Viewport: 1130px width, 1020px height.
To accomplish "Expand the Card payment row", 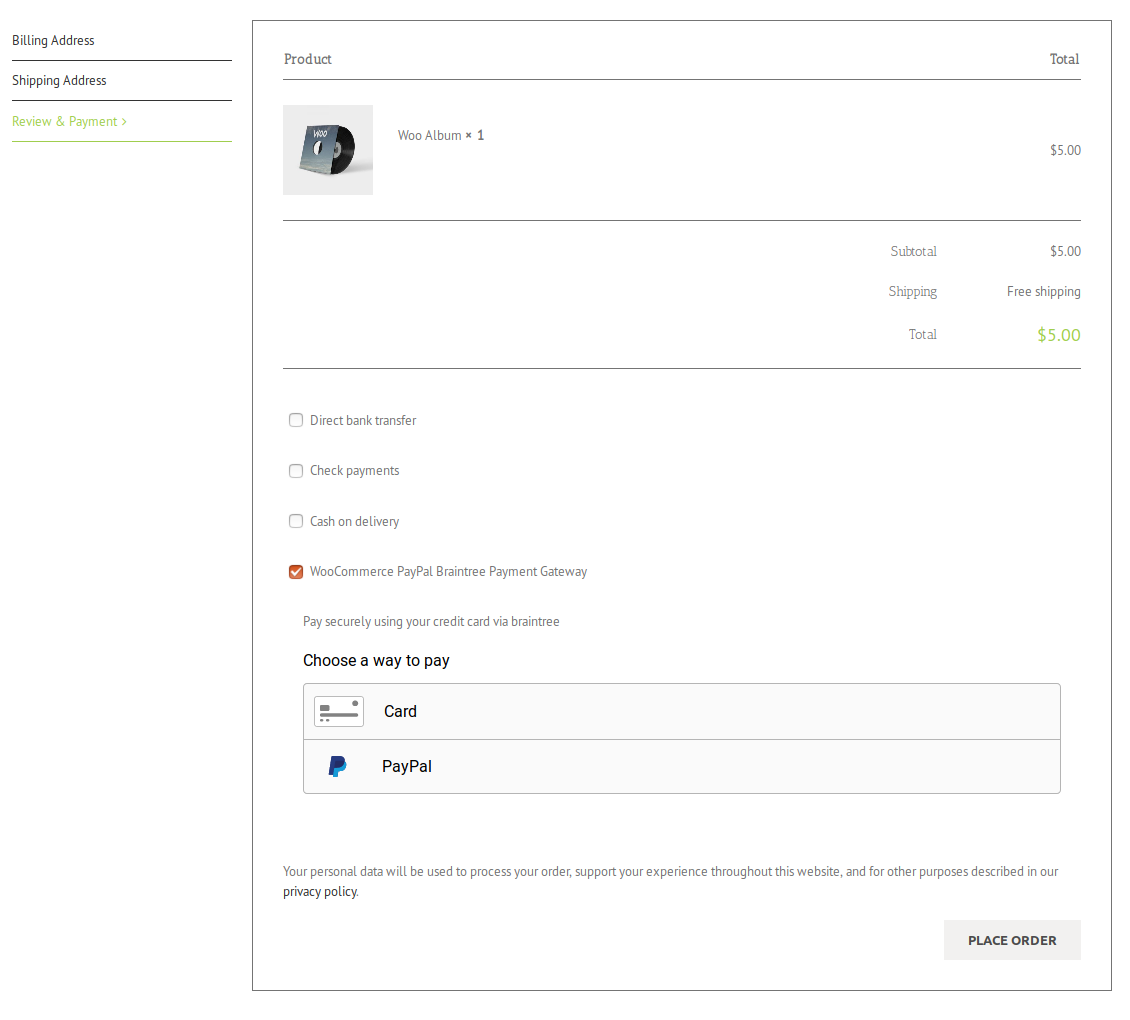I will (x=681, y=711).
